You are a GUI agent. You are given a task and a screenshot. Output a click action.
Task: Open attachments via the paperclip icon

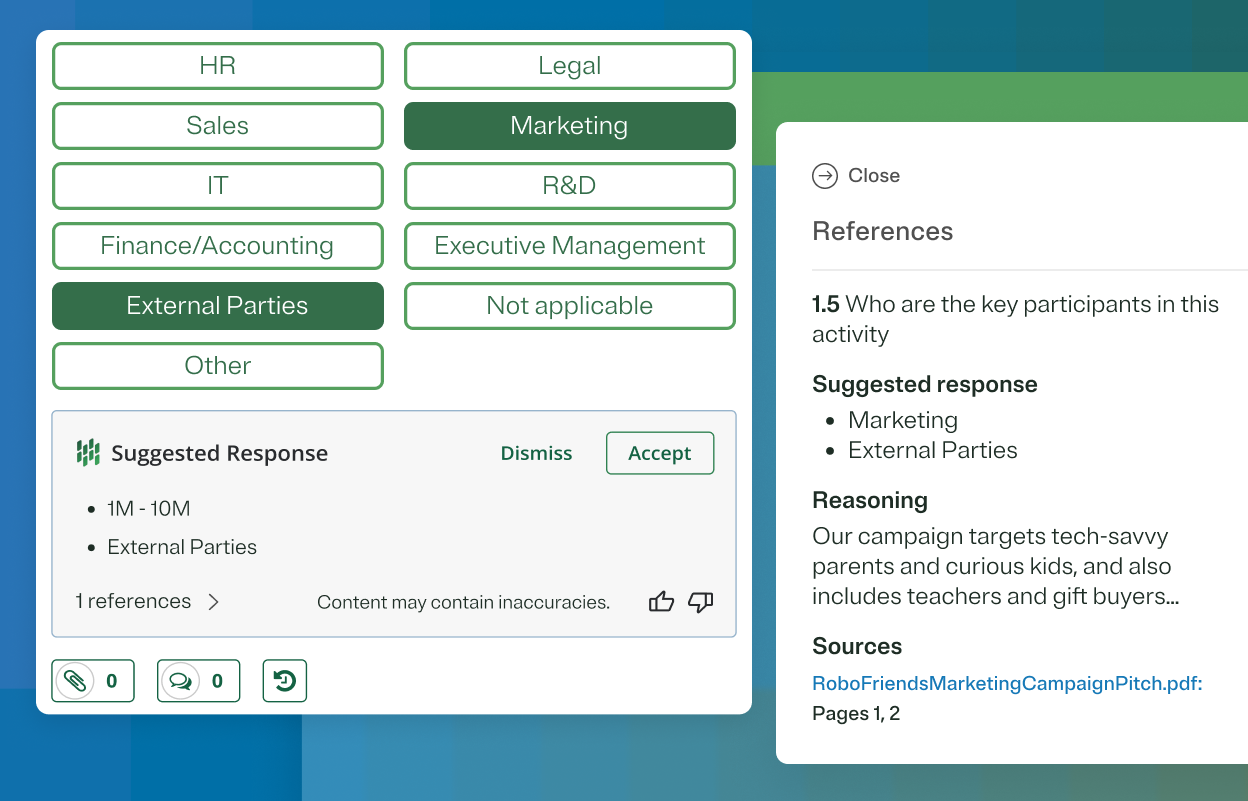coord(93,680)
